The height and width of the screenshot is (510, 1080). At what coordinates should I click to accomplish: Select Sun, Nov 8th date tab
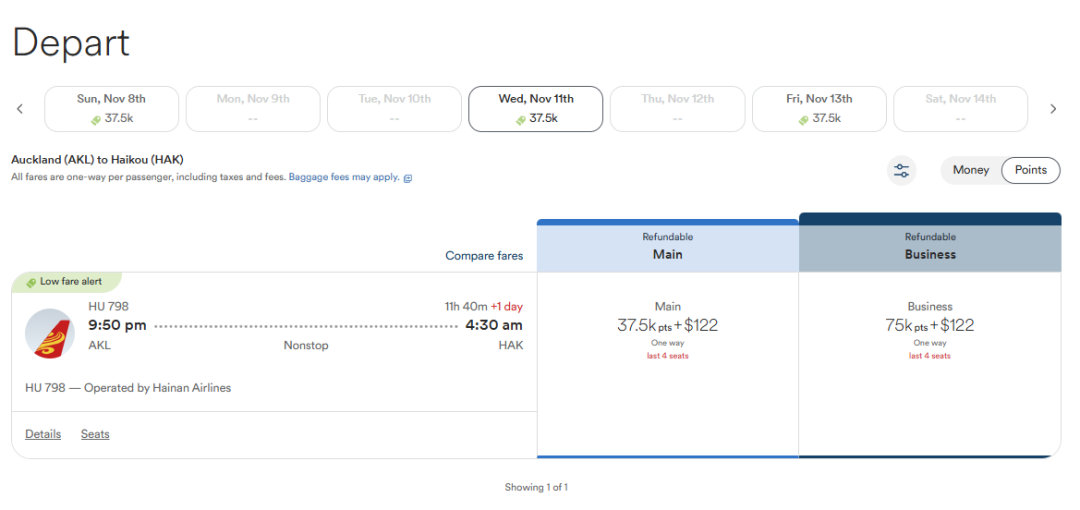[112, 109]
